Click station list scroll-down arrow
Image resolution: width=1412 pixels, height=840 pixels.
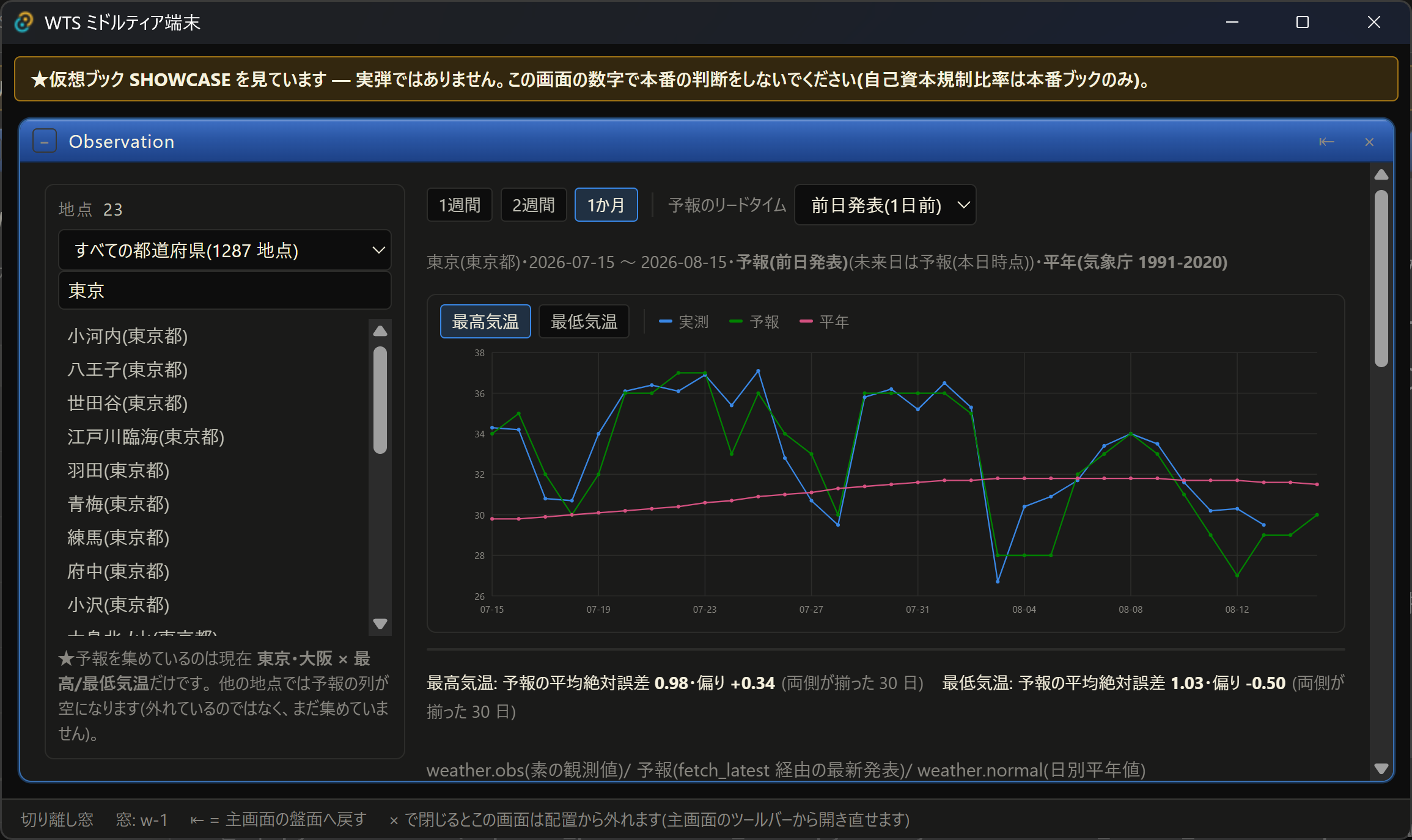coord(380,624)
